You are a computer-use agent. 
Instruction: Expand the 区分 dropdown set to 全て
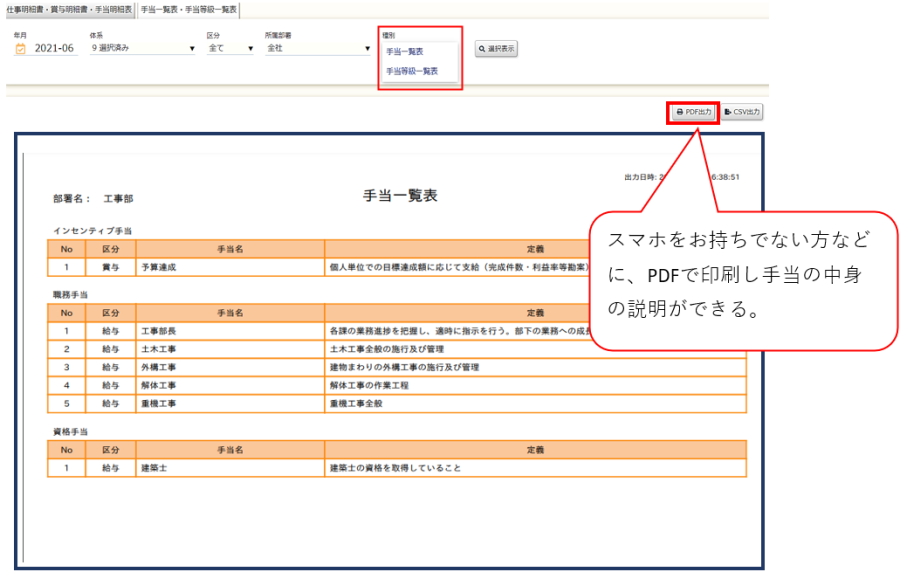pos(230,48)
